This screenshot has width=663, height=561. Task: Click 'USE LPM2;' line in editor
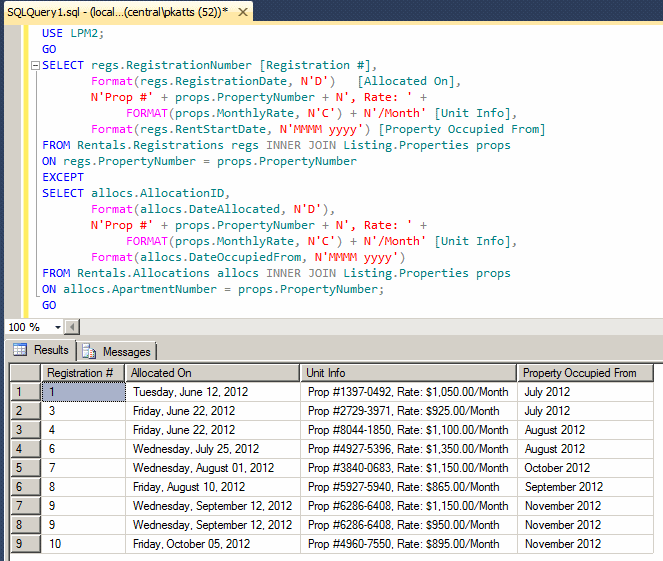73,33
